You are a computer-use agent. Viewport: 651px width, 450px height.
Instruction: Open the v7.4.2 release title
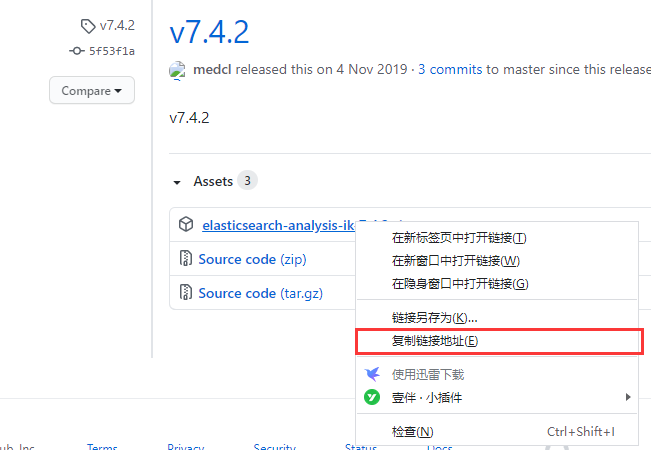coord(209,32)
